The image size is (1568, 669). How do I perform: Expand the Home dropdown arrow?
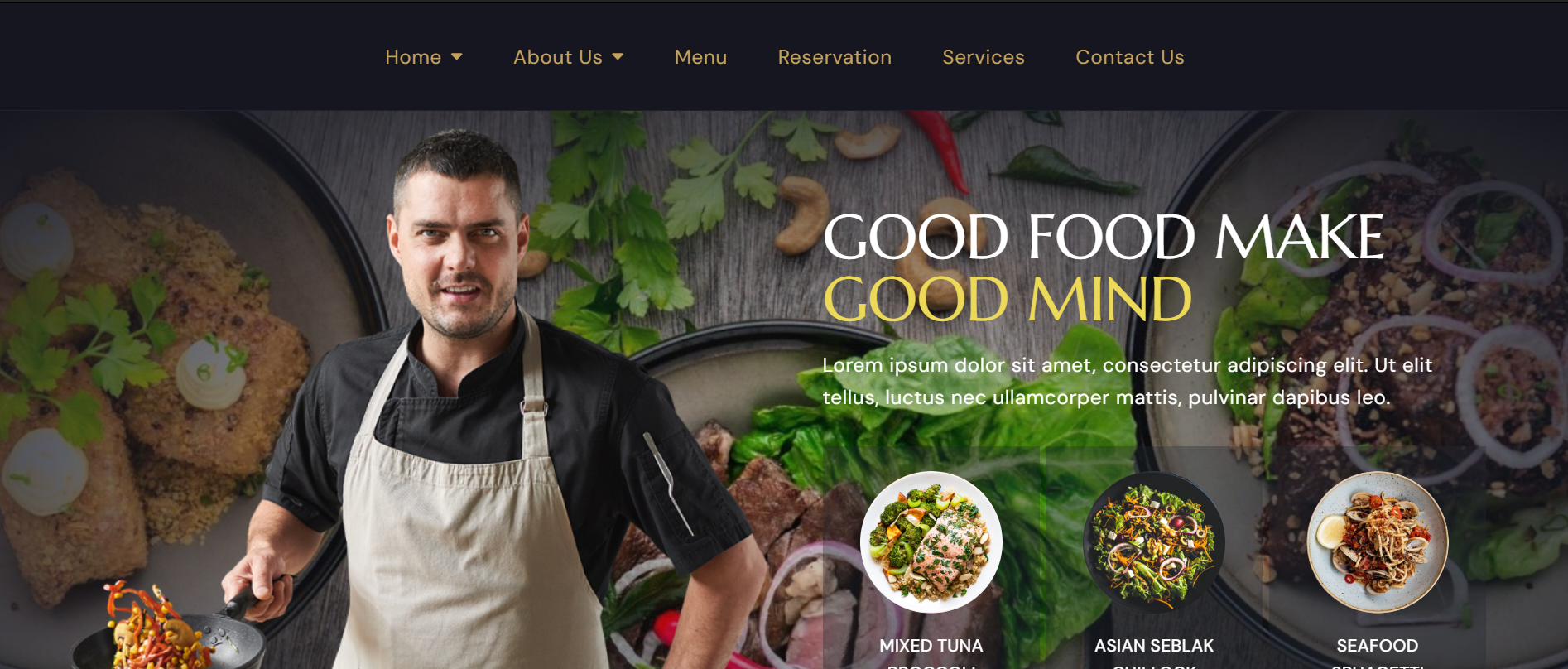(457, 57)
